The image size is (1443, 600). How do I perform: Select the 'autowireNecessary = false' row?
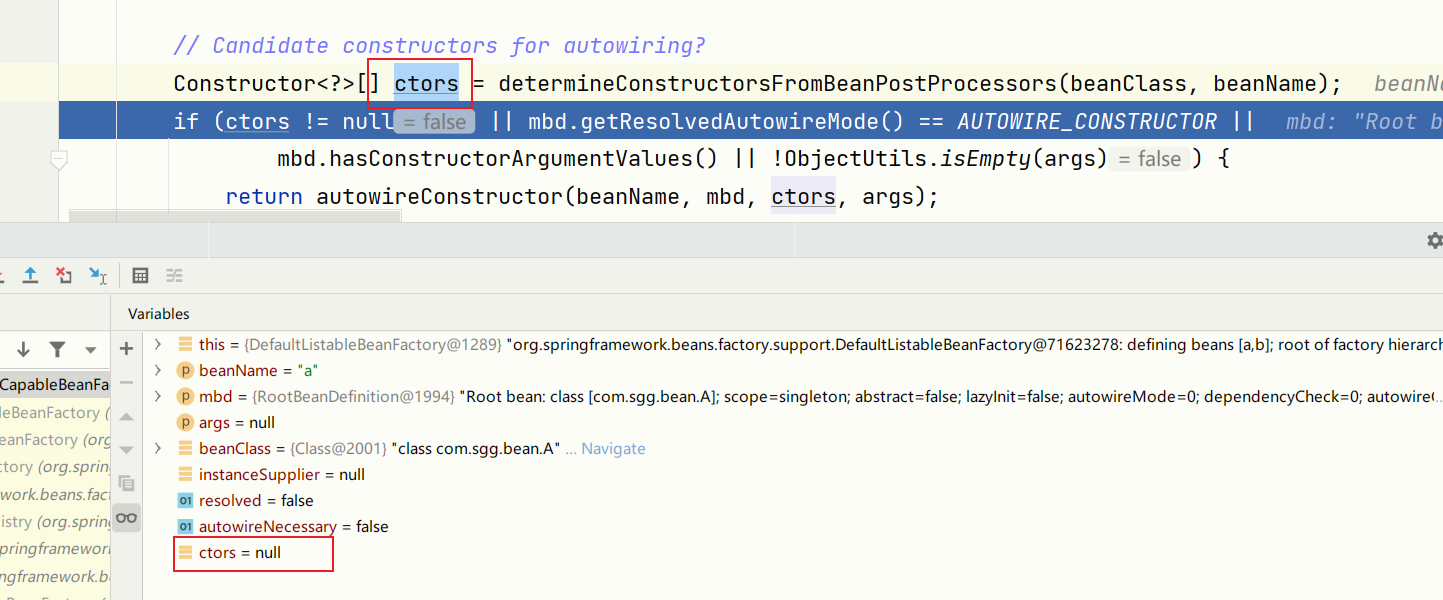[793, 526]
